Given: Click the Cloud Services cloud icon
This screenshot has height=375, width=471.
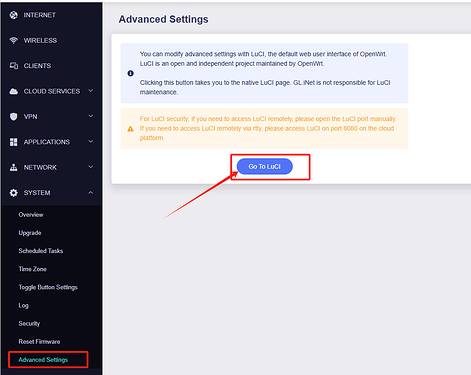Looking at the screenshot, I should tap(13, 91).
